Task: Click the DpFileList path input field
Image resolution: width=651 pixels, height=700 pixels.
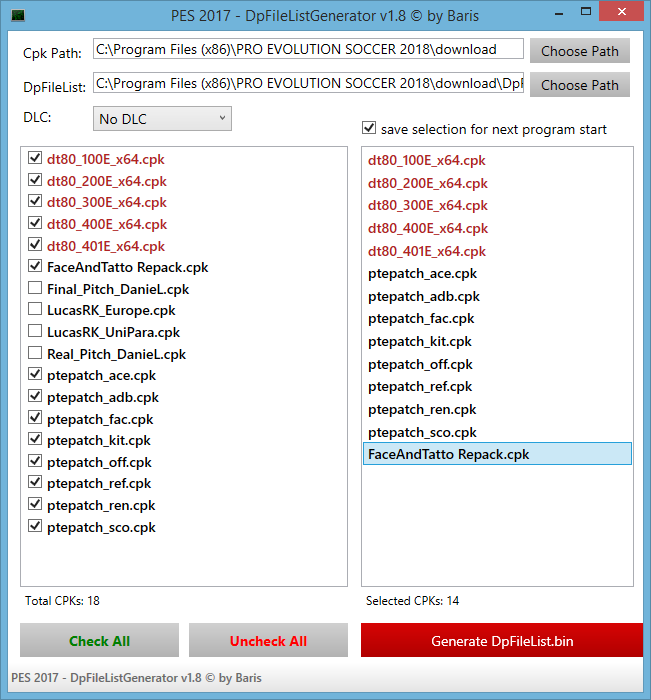Action: click(x=308, y=83)
